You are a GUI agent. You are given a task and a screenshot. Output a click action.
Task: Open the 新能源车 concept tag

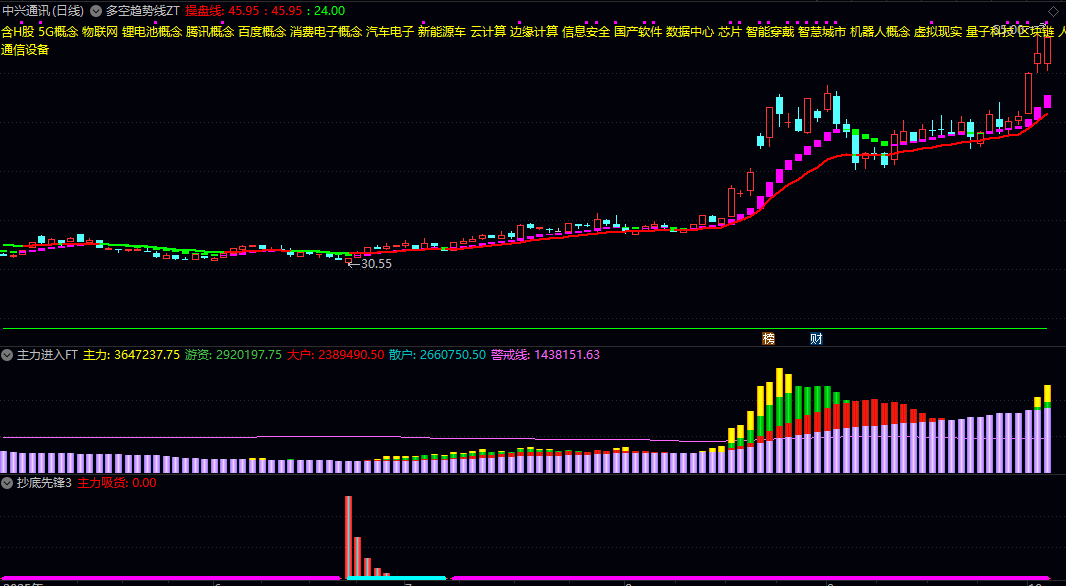pos(442,31)
